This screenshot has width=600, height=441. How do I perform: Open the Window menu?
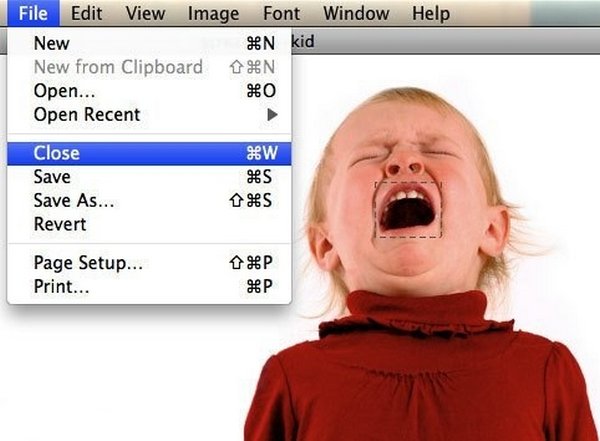(356, 13)
